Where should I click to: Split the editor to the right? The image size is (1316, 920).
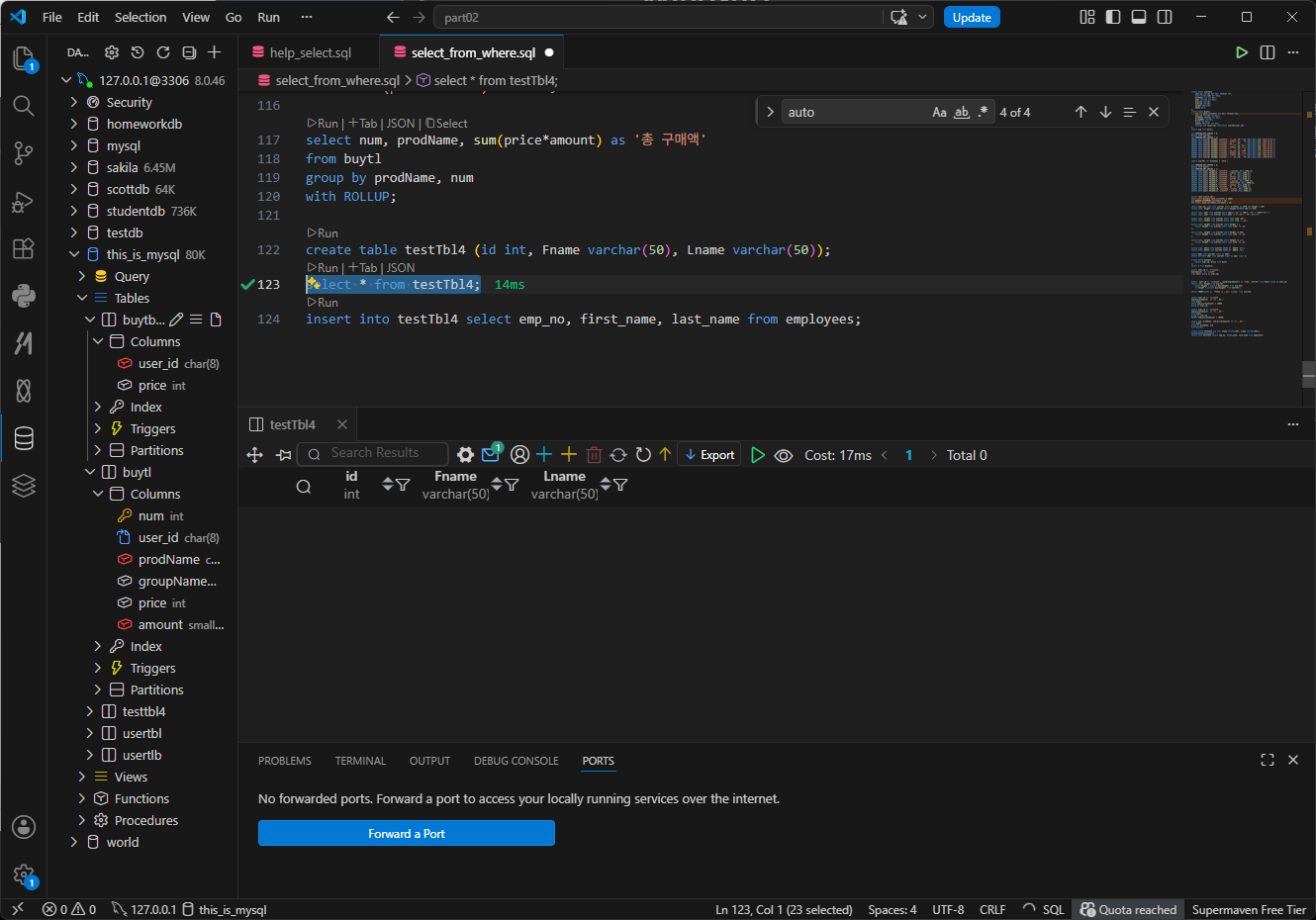1268,52
